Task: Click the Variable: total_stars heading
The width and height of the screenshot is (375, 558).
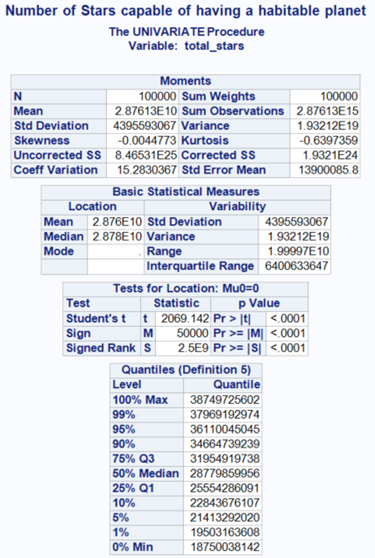Action: [x=186, y=46]
